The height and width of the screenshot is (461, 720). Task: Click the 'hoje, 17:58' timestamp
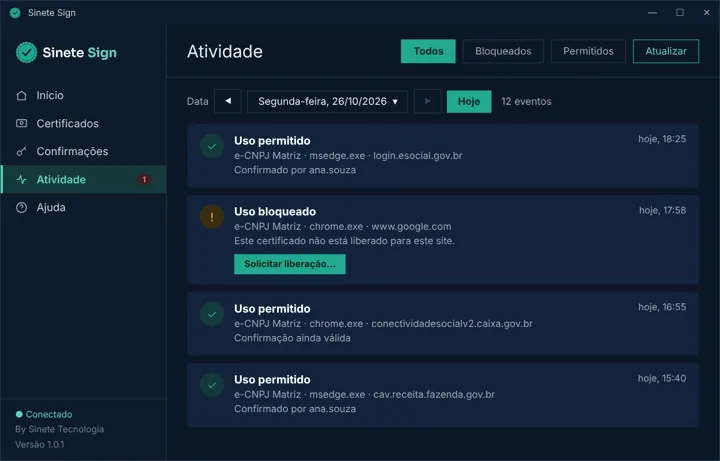click(663, 210)
